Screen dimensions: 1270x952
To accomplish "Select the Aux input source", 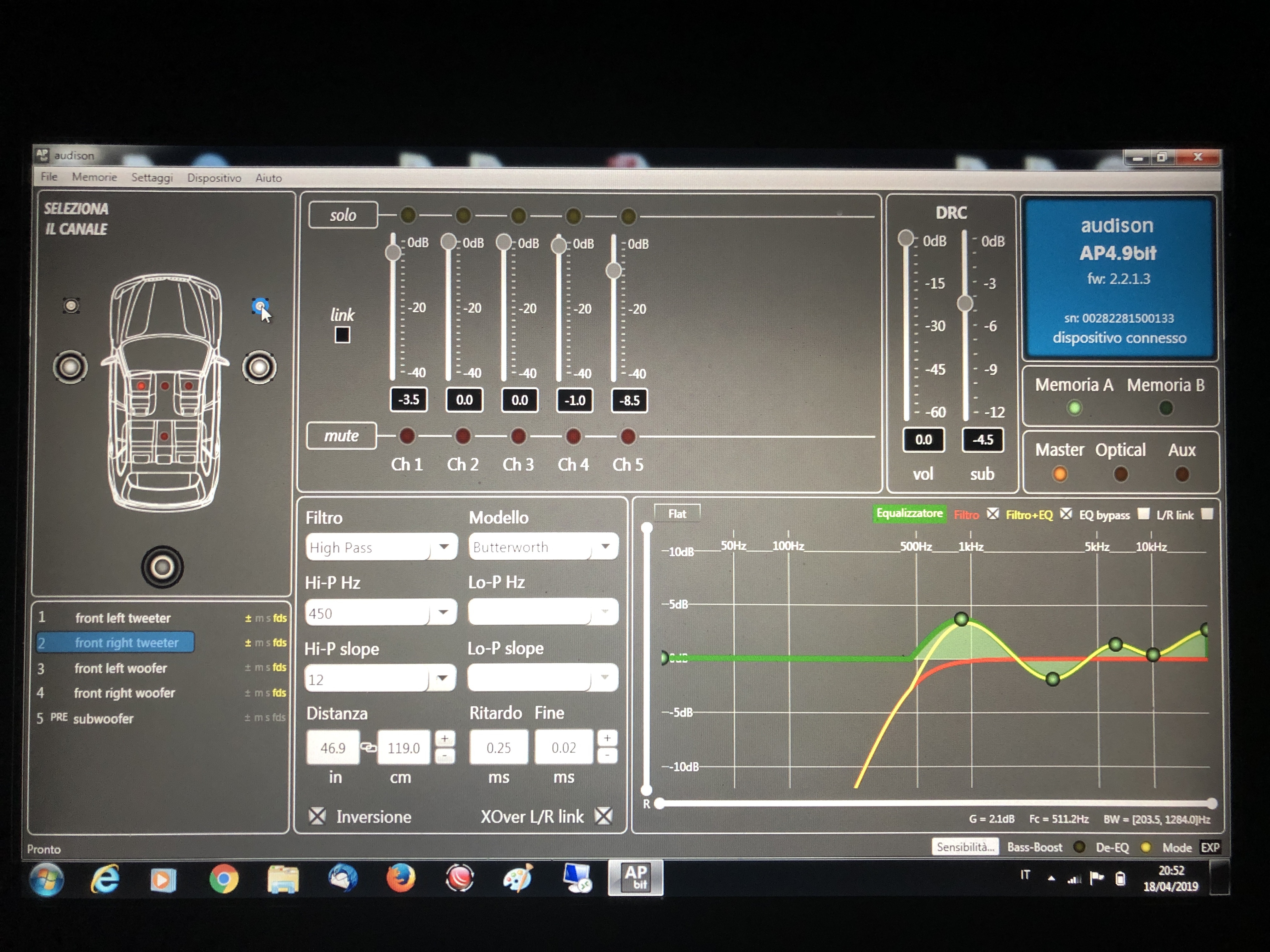I will point(1181,474).
